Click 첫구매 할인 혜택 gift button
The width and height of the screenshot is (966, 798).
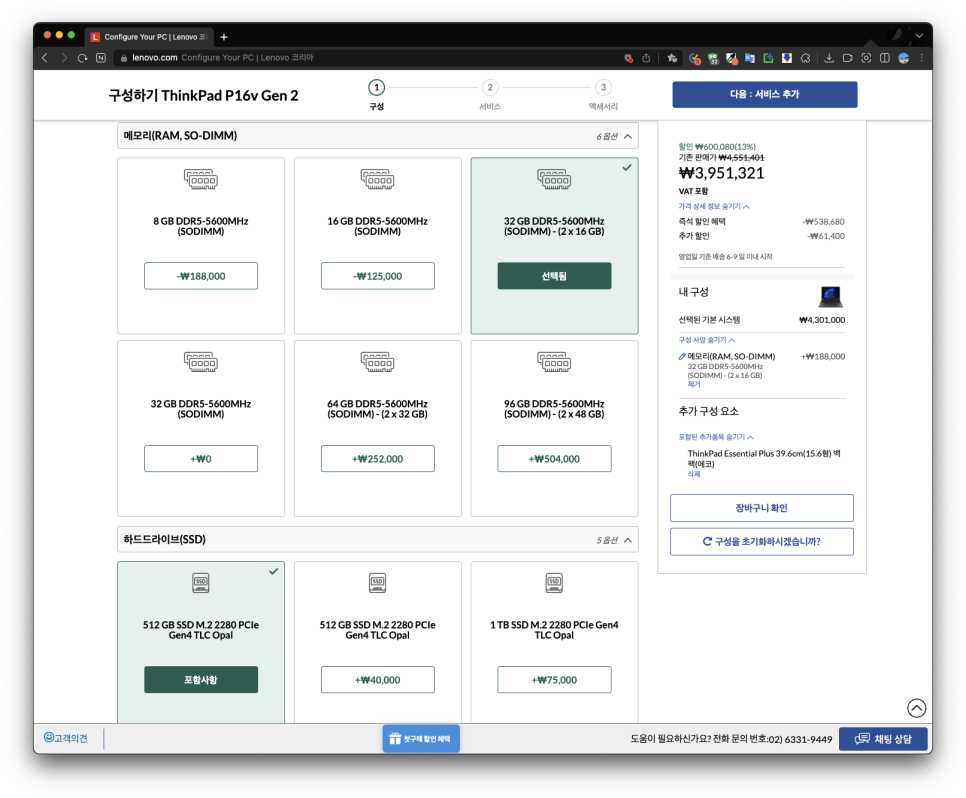click(x=421, y=738)
